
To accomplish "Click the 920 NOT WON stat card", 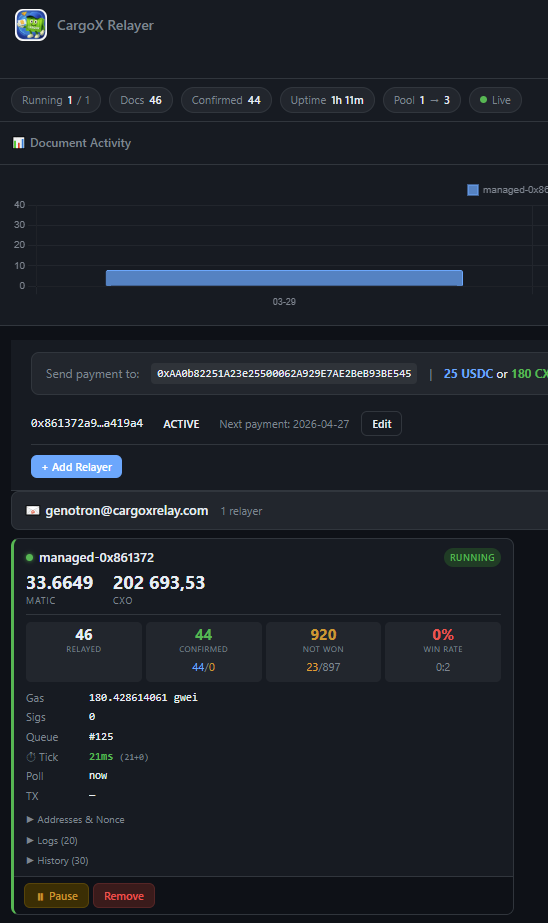I will (323, 652).
